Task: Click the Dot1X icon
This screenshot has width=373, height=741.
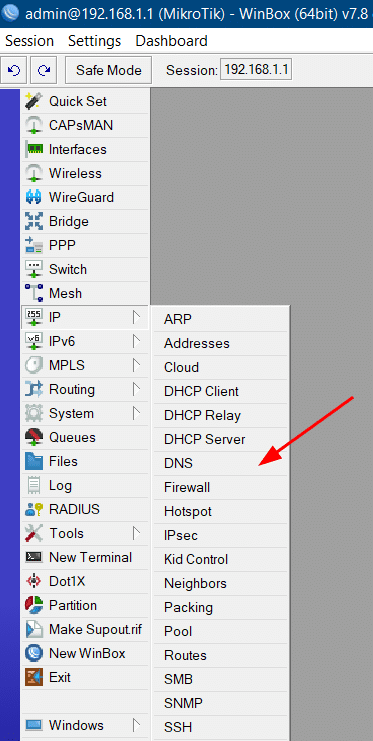Action: (34, 581)
